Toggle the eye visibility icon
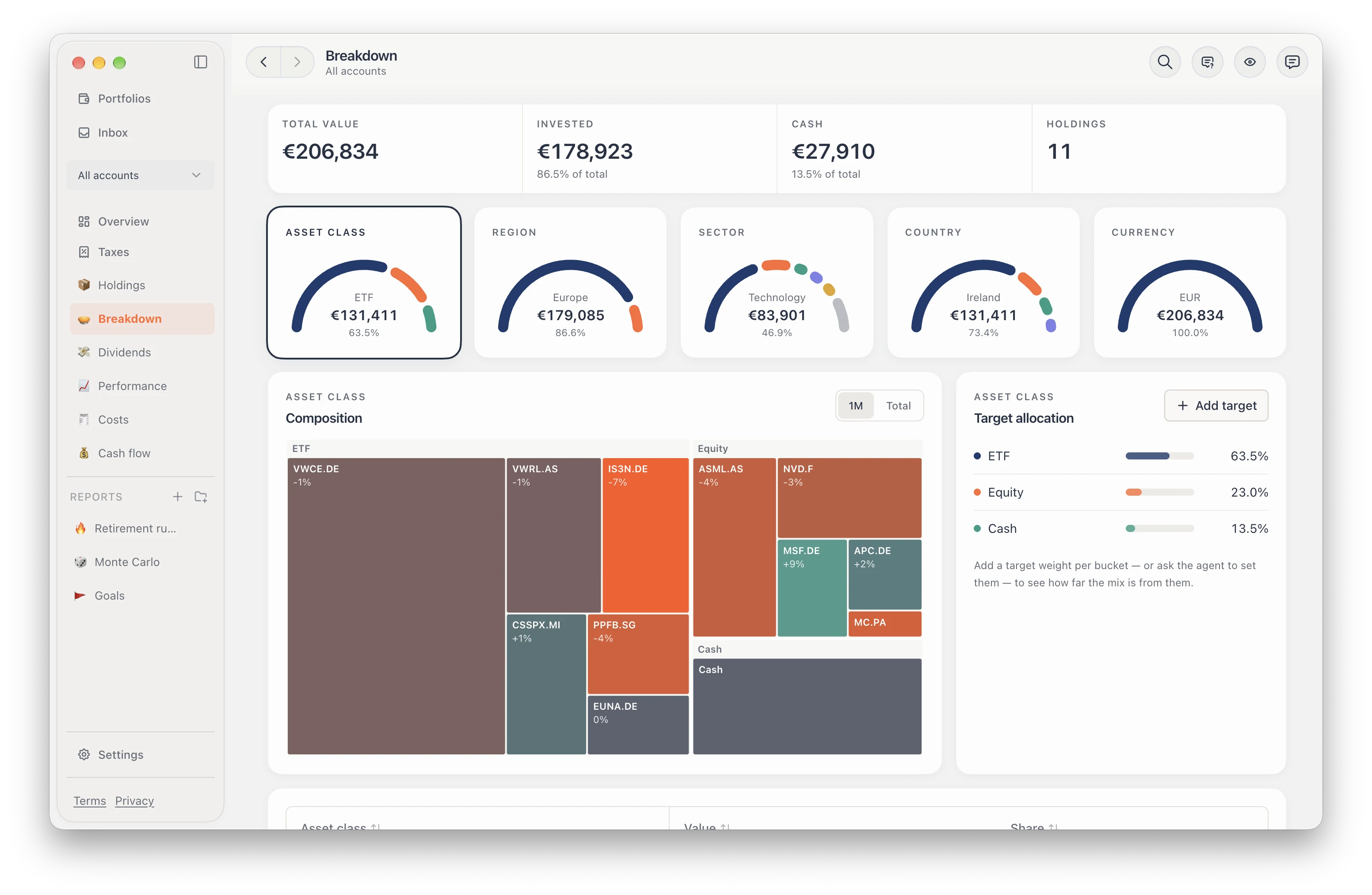This screenshot has width=1372, height=895. click(1249, 62)
